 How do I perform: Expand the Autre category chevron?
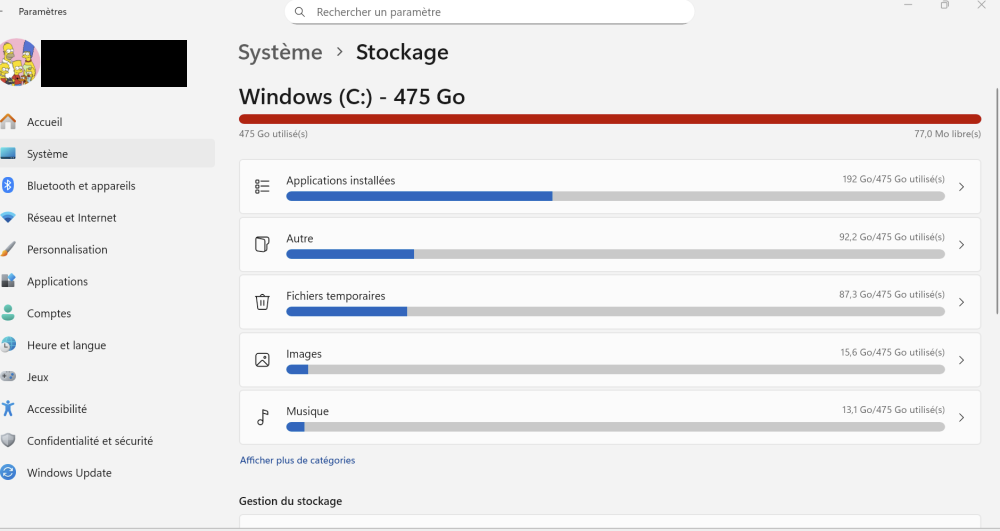point(961,245)
